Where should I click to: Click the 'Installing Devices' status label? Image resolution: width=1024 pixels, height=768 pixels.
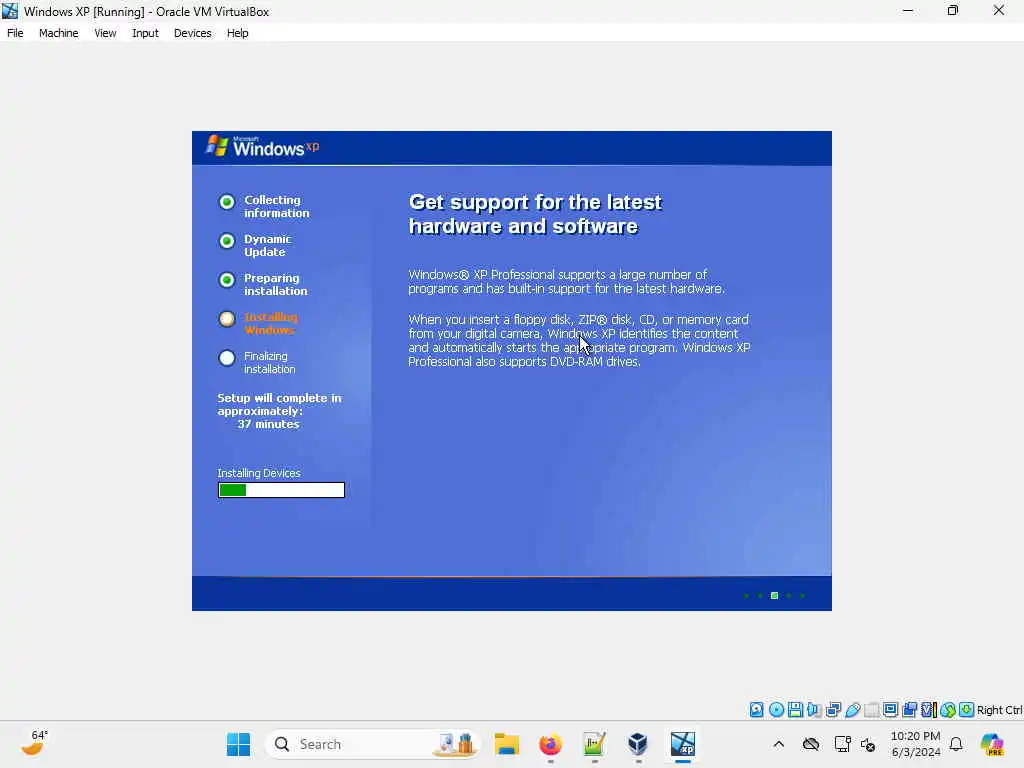click(x=259, y=473)
